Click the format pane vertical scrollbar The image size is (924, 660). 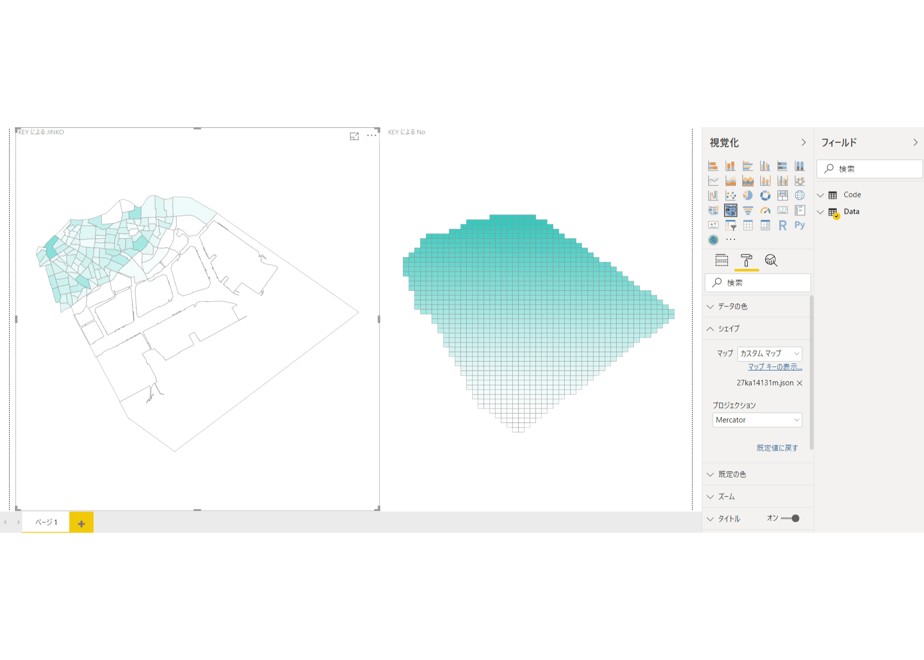coord(811,371)
